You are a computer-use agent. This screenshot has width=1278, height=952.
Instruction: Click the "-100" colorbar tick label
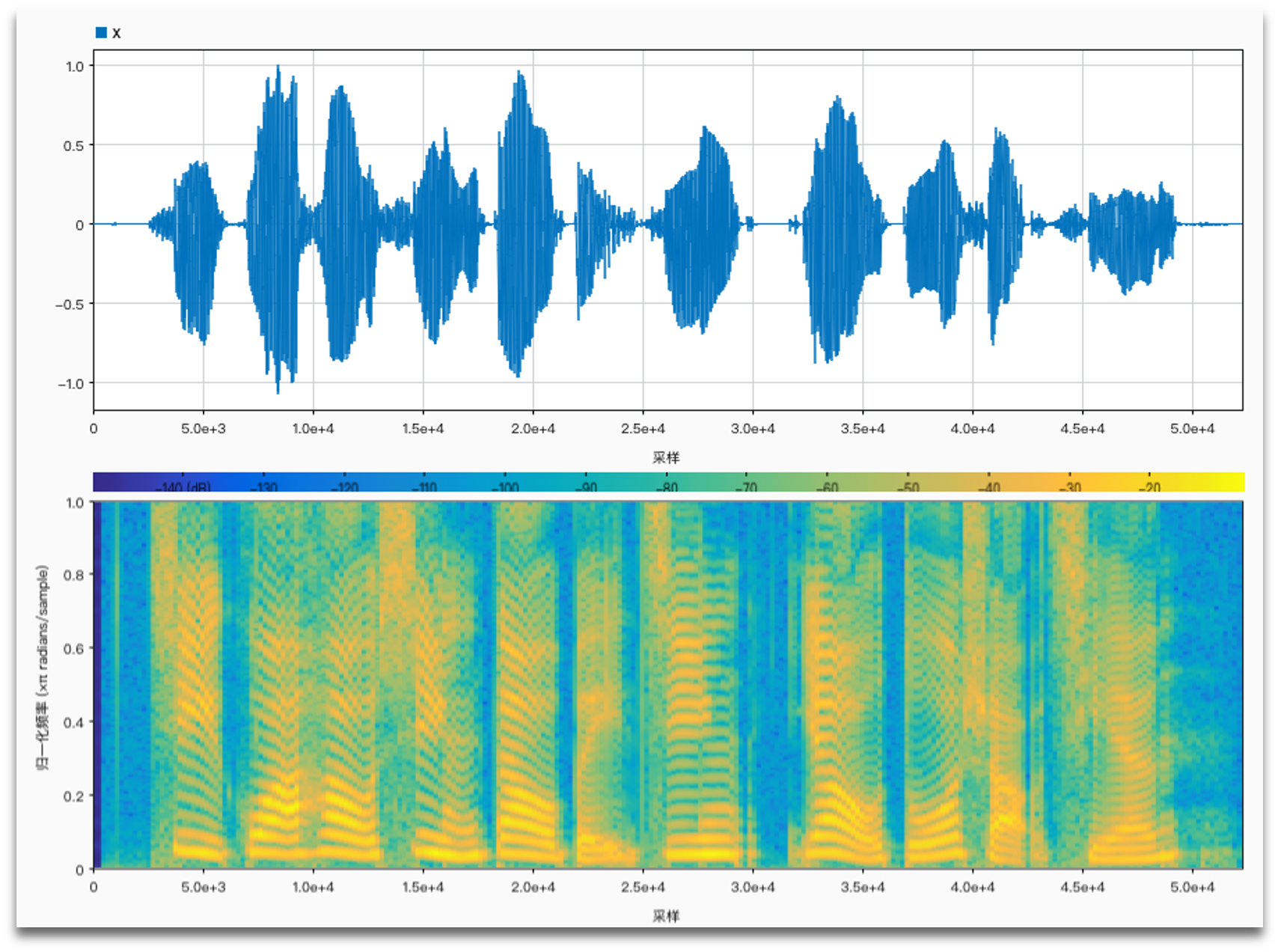[x=505, y=487]
